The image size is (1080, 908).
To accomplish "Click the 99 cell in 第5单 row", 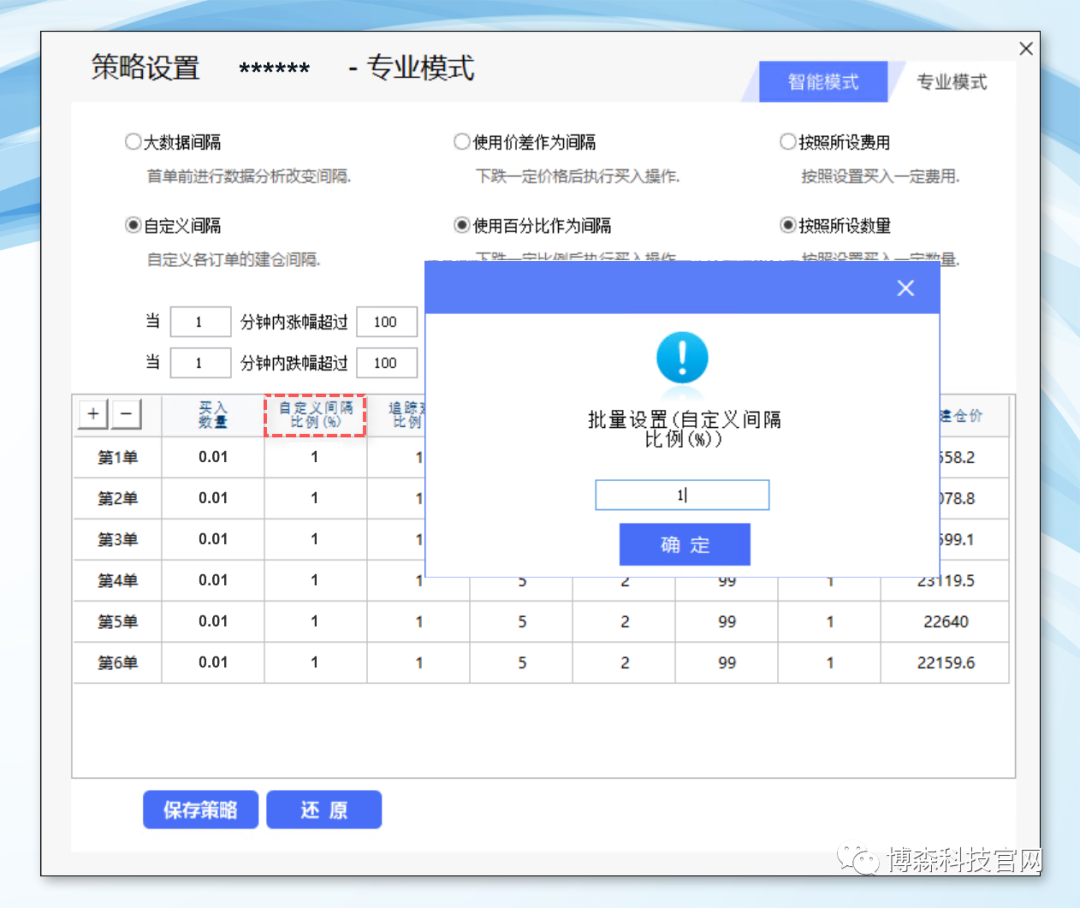I will point(727,621).
